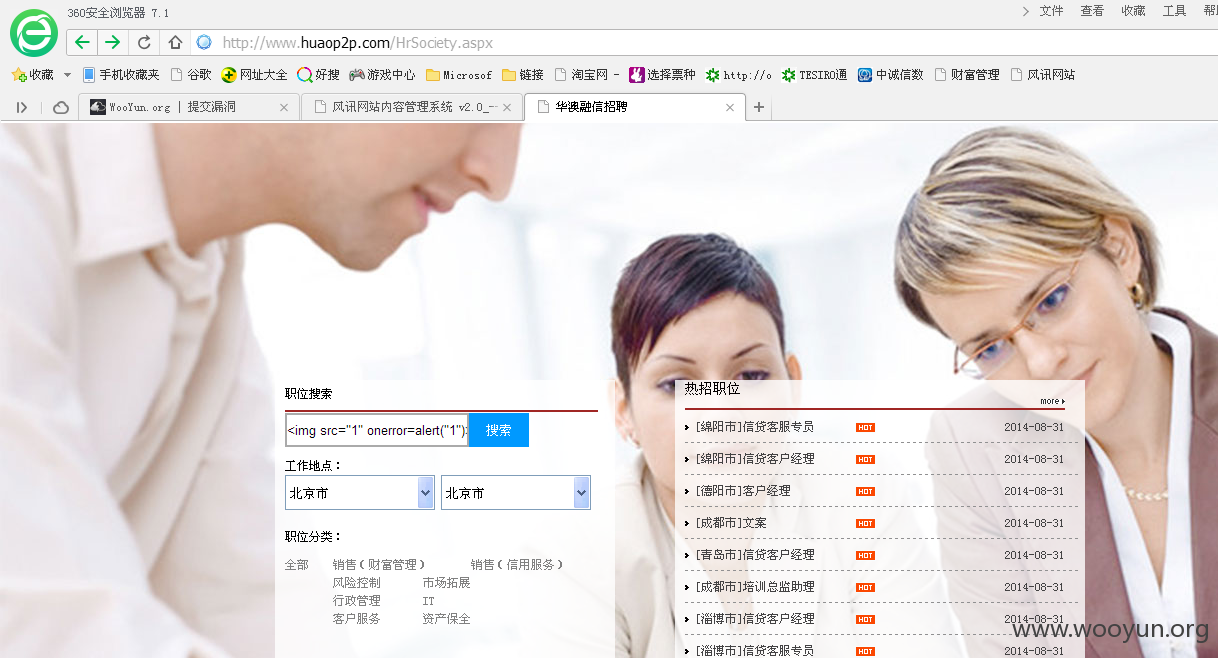The height and width of the screenshot is (658, 1218).
Task: Open the http://o bookmark
Action: 738,75
